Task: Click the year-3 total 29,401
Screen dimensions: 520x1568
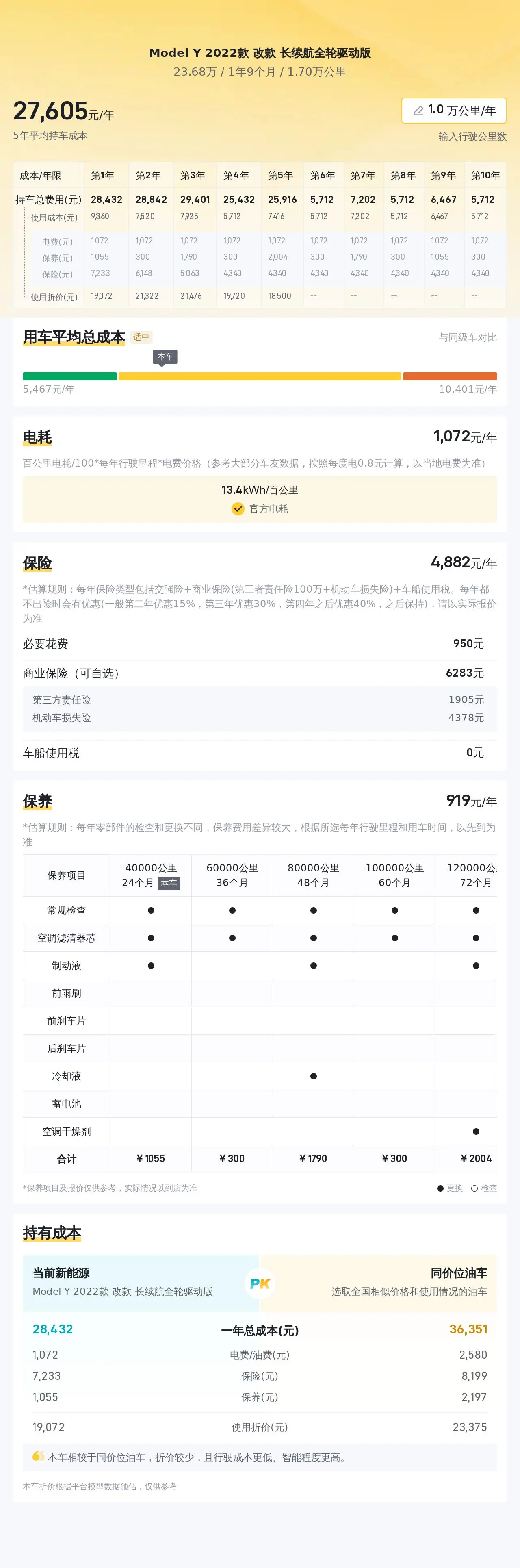Action: (x=195, y=200)
